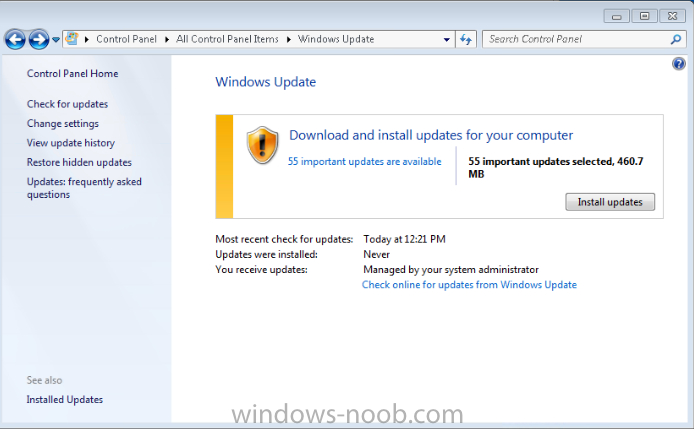View update history

[71, 143]
